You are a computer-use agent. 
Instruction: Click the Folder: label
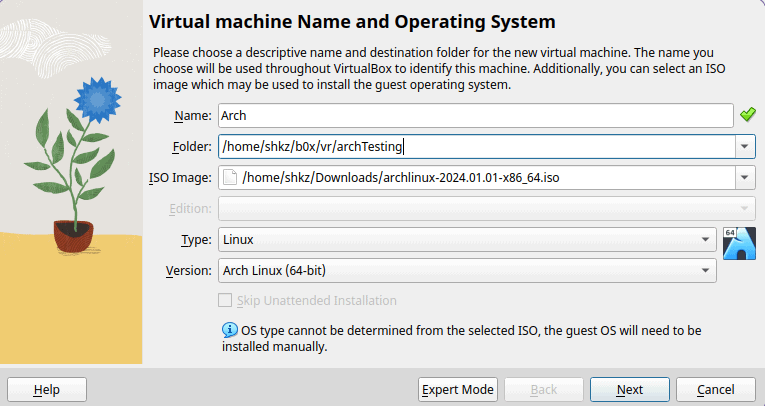[x=192, y=146]
